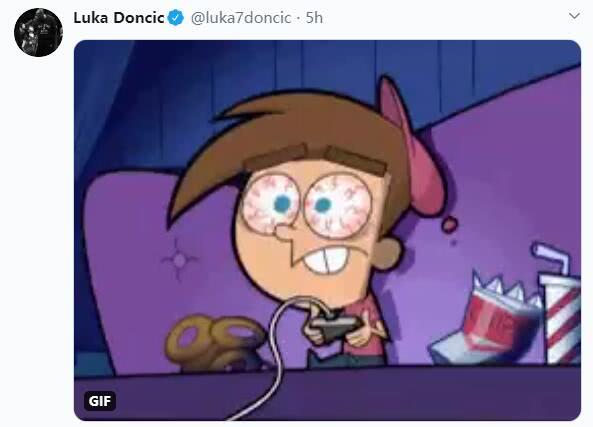Screen dimensions: 593x427
Task: Open Luka Doncic's profile picture avatar
Action: pyautogui.click(x=38, y=33)
